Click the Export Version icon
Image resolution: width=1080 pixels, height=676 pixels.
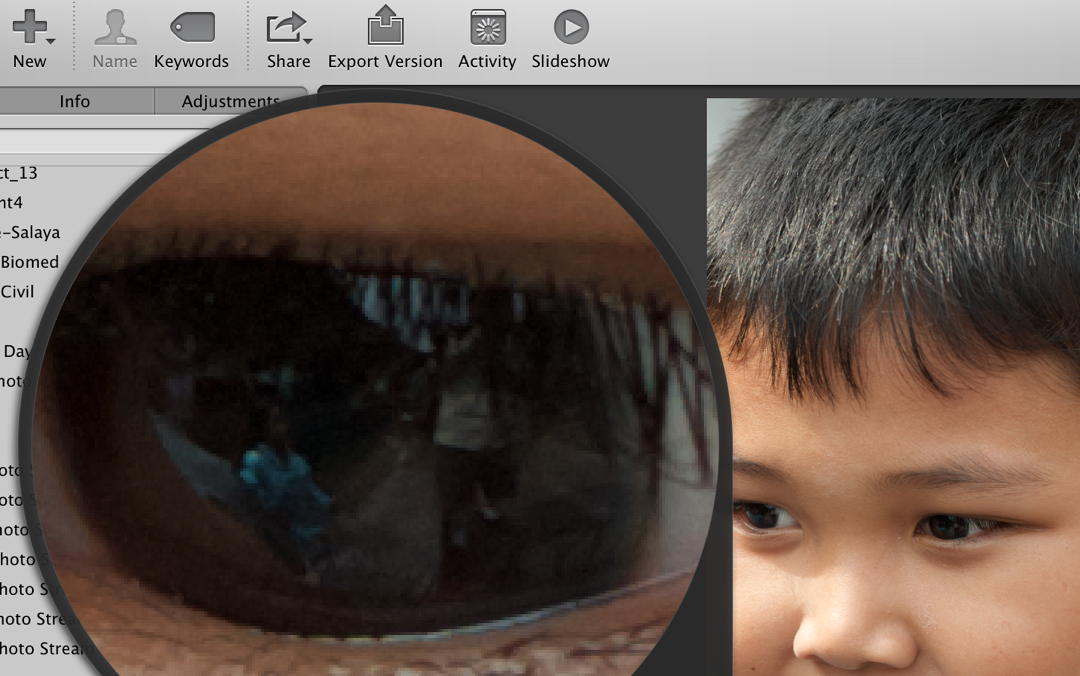point(385,25)
